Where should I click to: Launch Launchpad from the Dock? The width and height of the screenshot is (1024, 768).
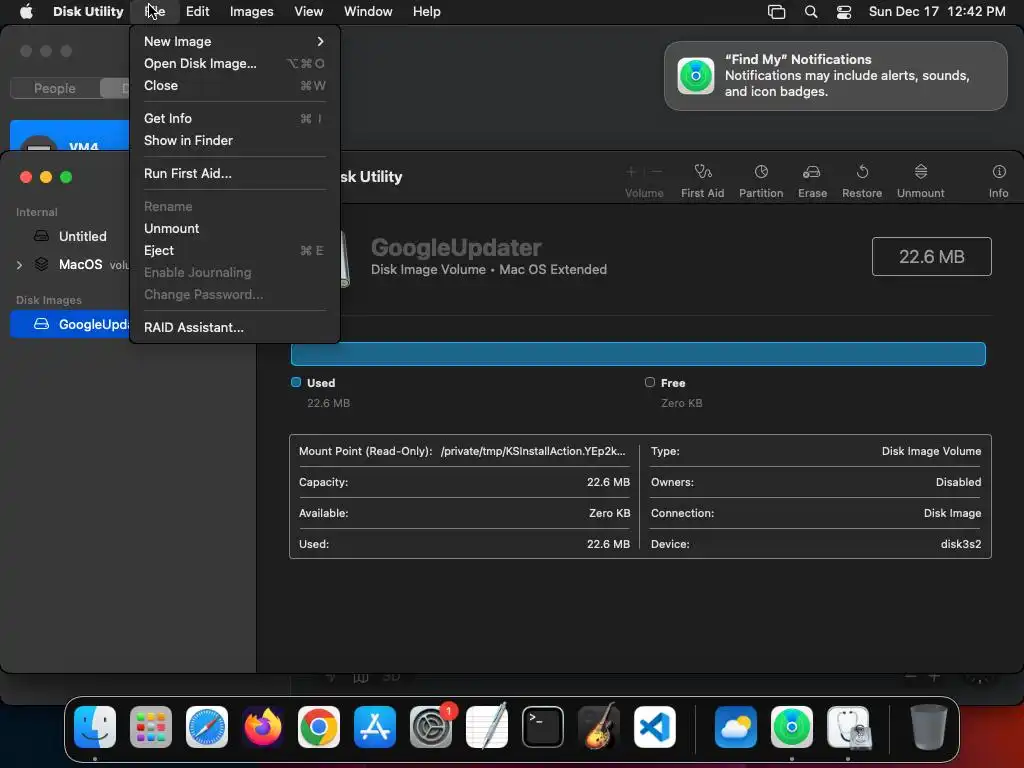click(151, 727)
